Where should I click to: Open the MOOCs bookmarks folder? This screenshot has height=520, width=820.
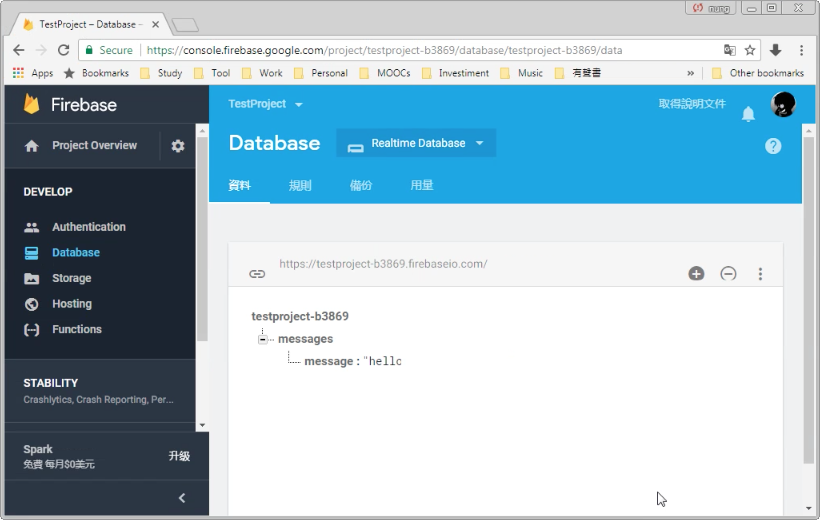point(385,73)
